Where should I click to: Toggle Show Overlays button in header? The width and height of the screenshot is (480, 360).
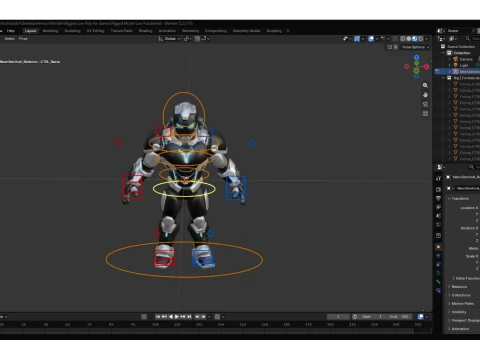371,39
